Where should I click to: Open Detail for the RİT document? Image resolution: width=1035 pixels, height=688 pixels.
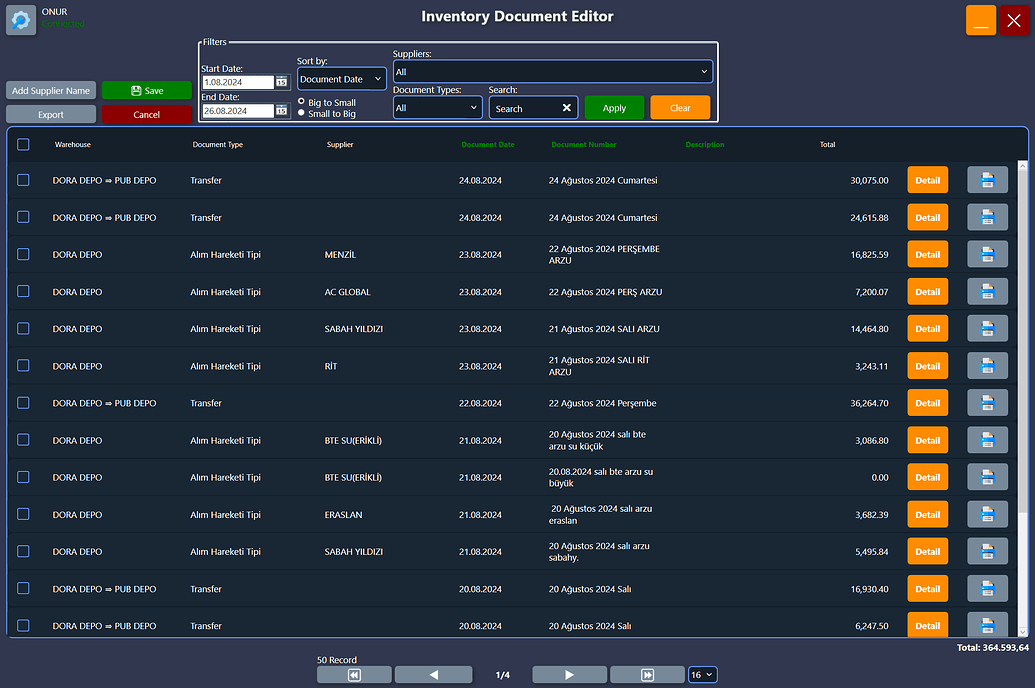[x=927, y=366]
